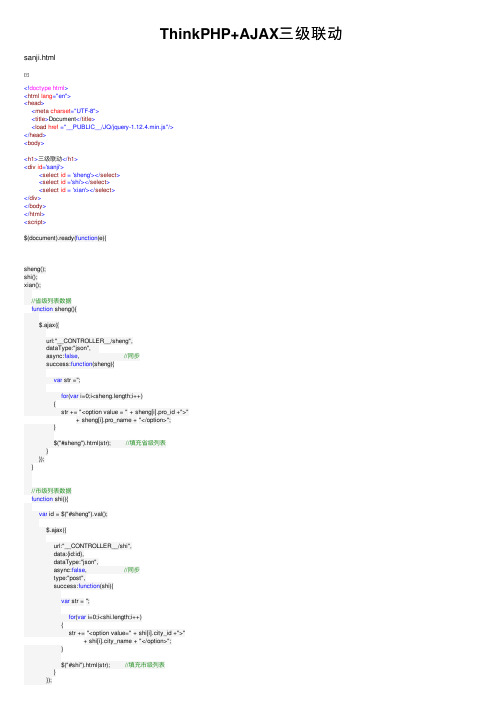This screenshot has height=713, width=504.
Task: Click the xian(); call line
Action: pos(32,285)
